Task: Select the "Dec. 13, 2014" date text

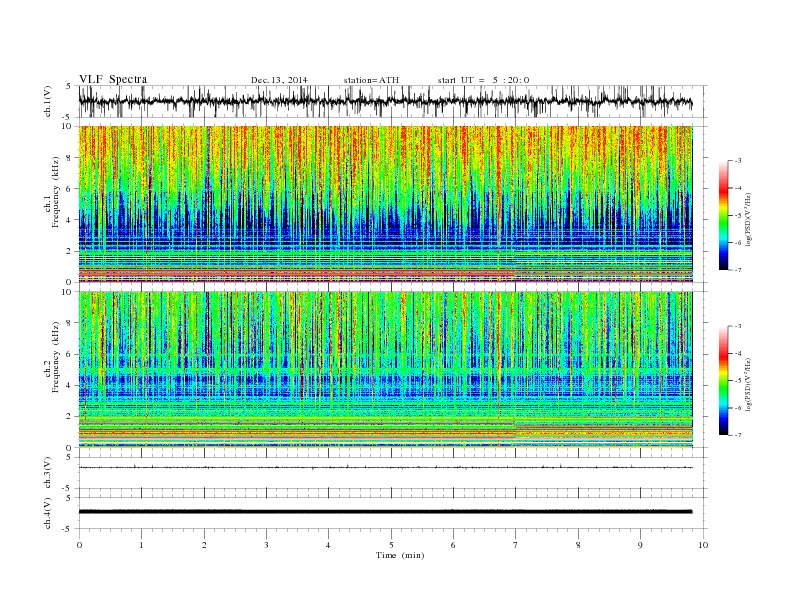Action: pyautogui.click(x=279, y=80)
